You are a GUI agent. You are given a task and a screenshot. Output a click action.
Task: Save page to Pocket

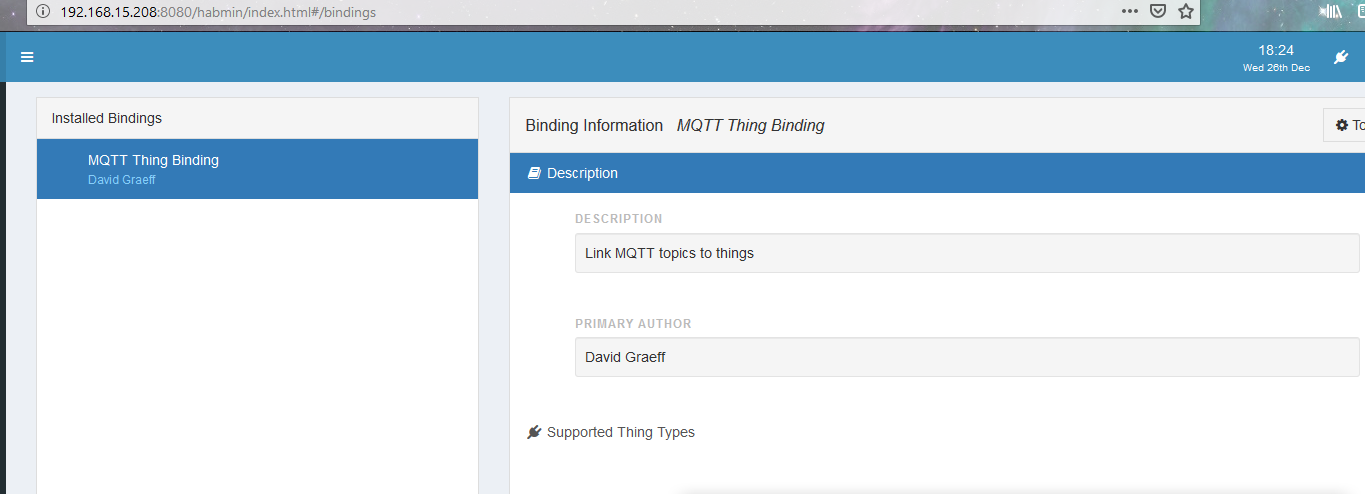tap(1157, 12)
